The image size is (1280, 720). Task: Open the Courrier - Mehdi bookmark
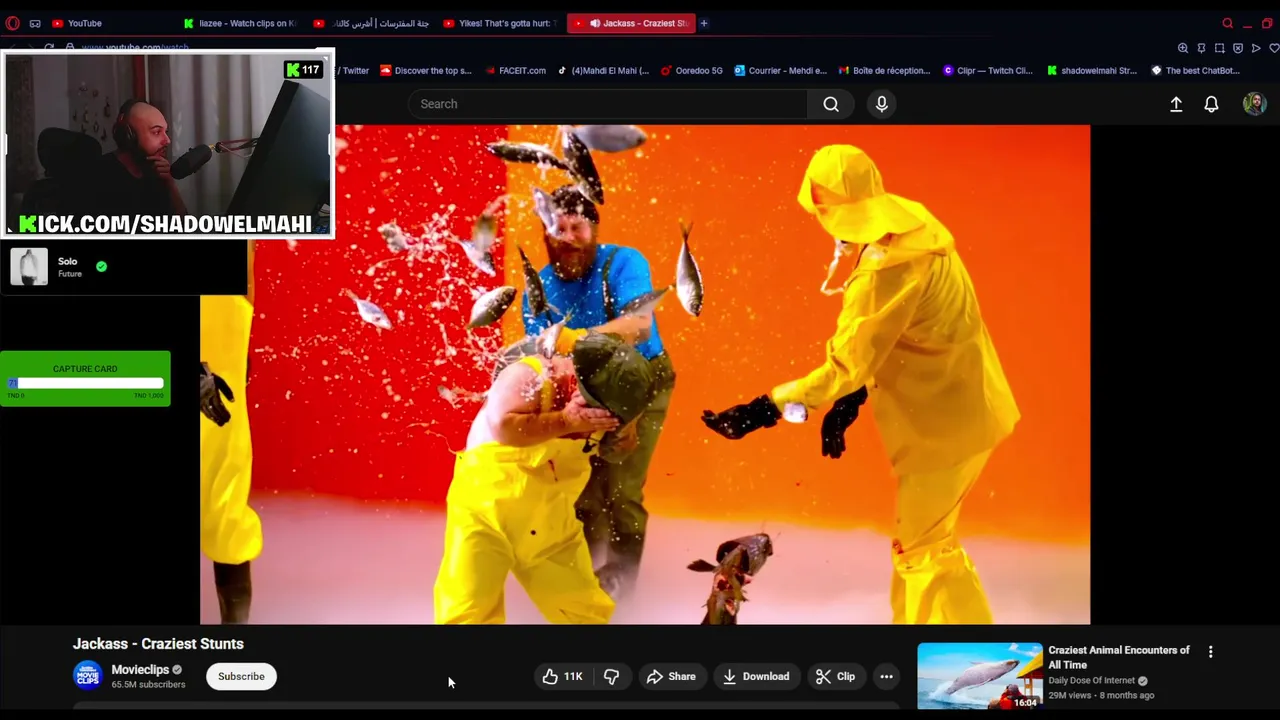[781, 71]
